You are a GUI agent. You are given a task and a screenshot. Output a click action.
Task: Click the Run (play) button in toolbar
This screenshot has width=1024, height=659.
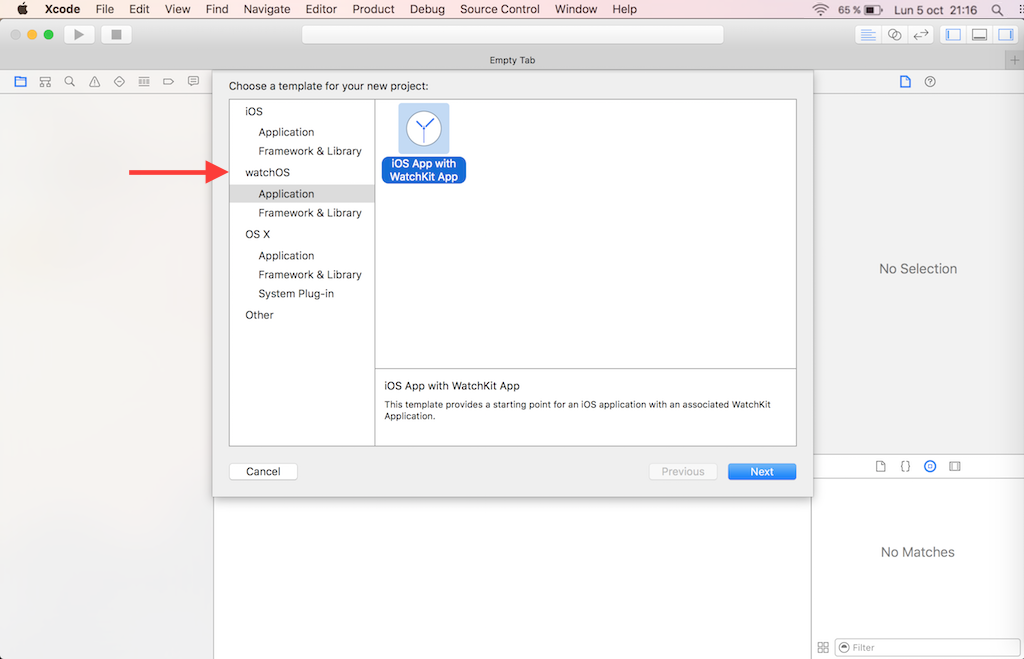(79, 35)
